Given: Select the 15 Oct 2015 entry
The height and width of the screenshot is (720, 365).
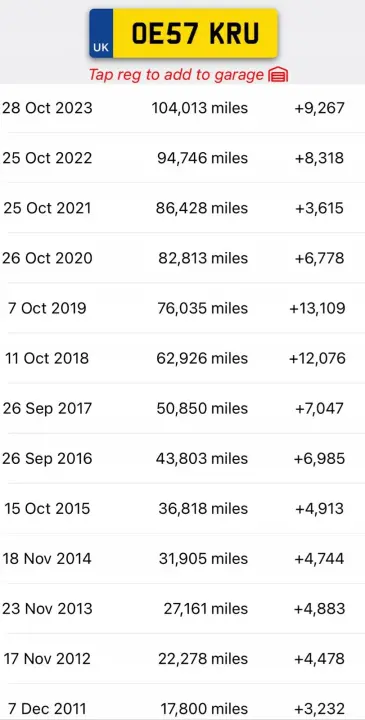Looking at the screenshot, I should pos(183,508).
